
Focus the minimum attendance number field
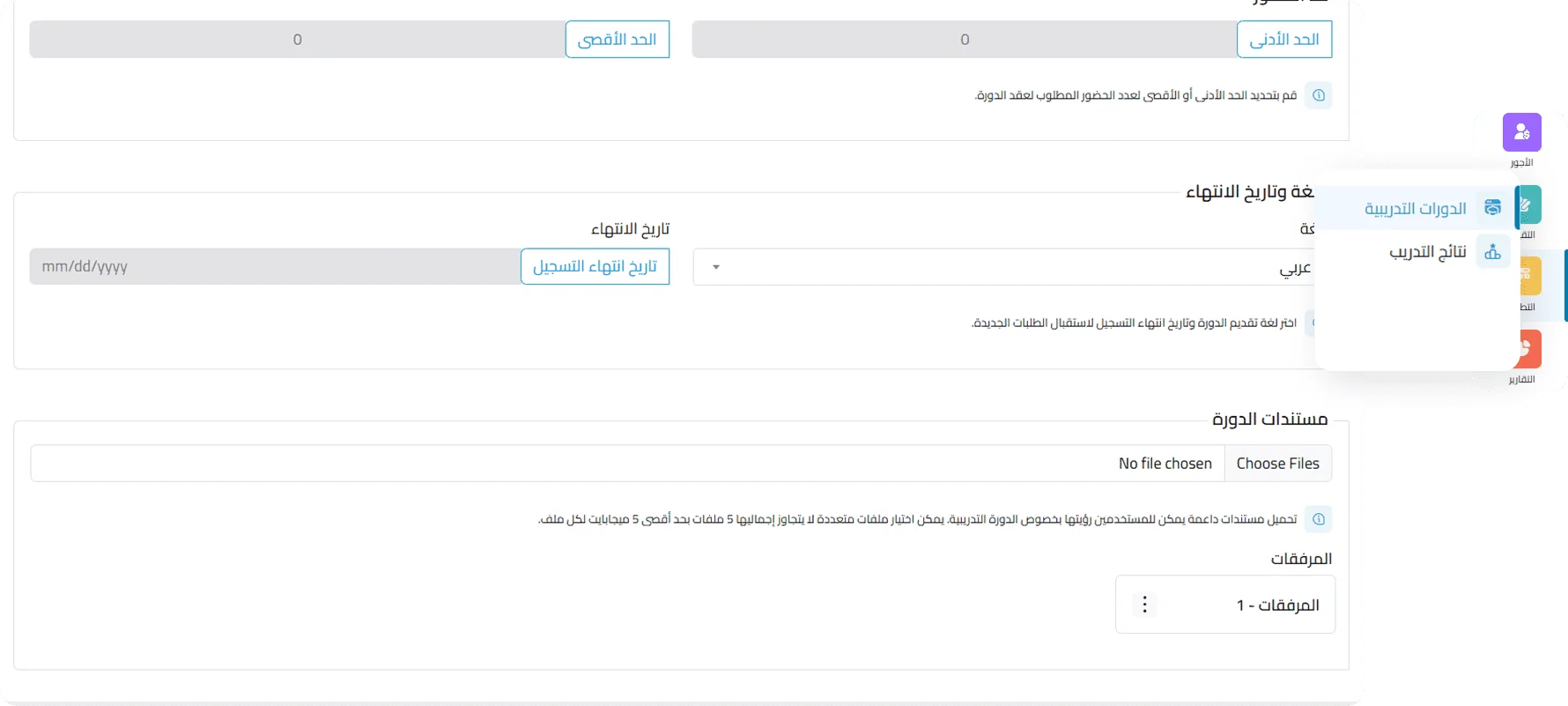point(965,40)
